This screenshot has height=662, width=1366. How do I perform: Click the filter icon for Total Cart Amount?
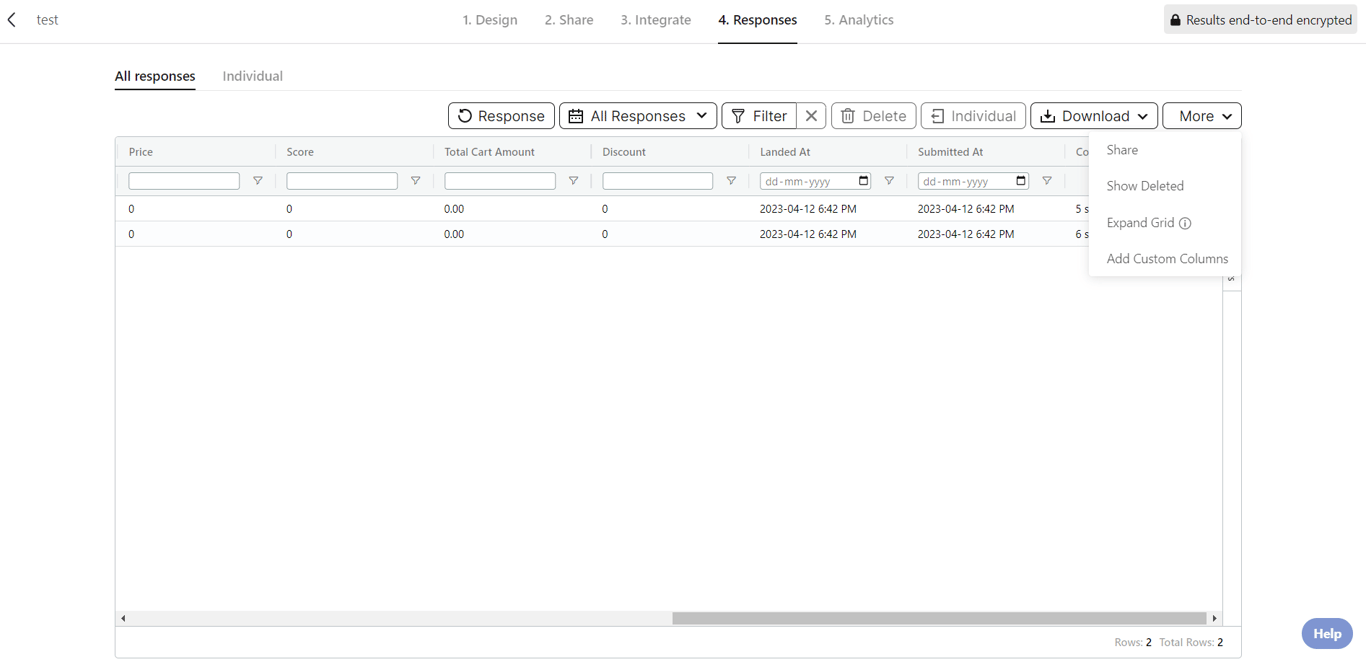coord(574,181)
